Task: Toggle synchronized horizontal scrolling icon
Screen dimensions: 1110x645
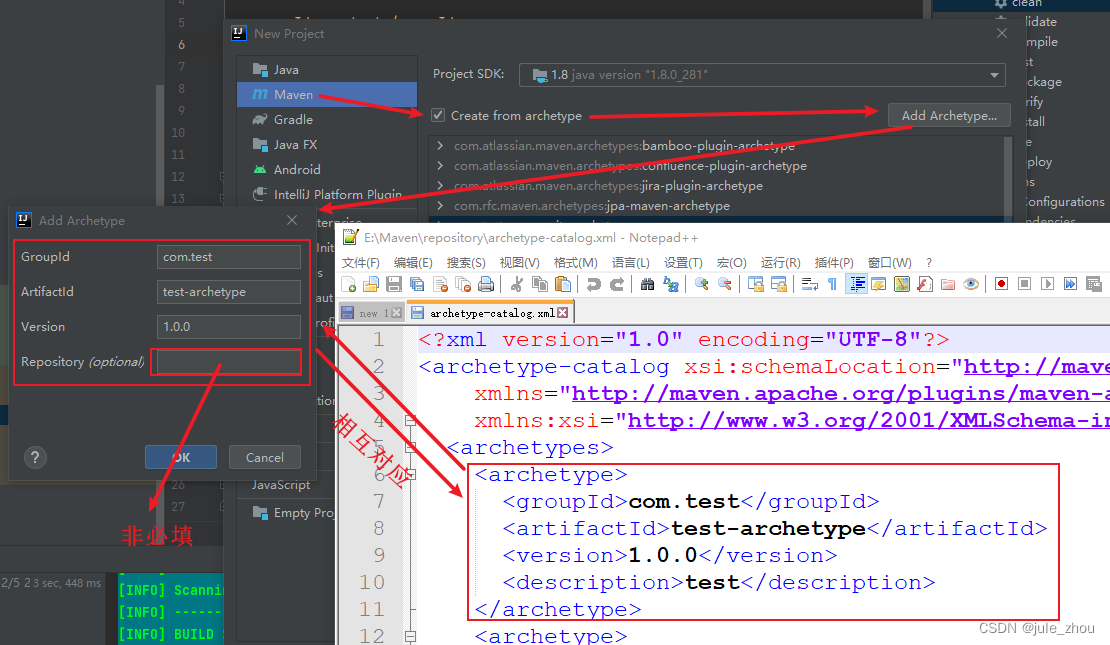Action: point(779,285)
